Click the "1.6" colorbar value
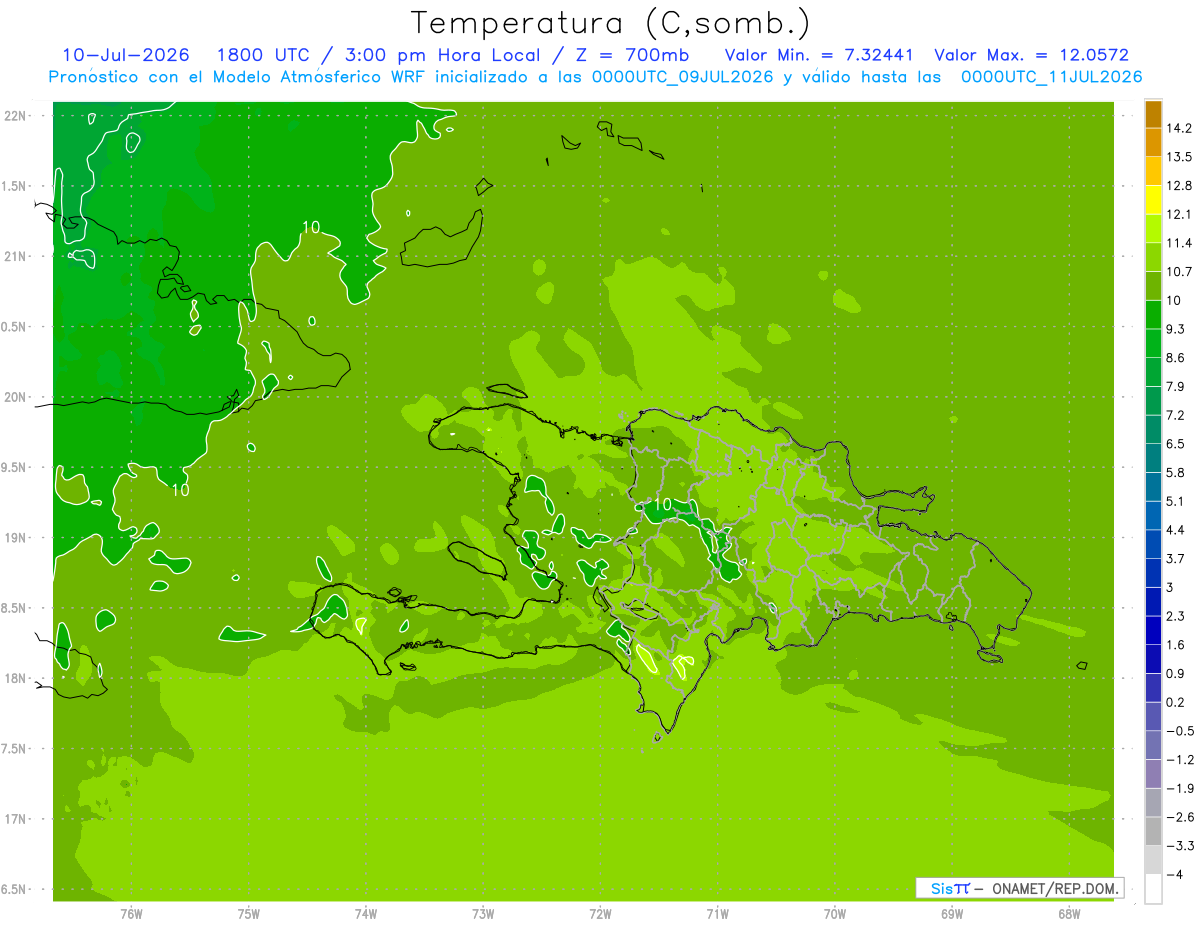Image resolution: width=1200 pixels, height=927 pixels. (x=1176, y=645)
